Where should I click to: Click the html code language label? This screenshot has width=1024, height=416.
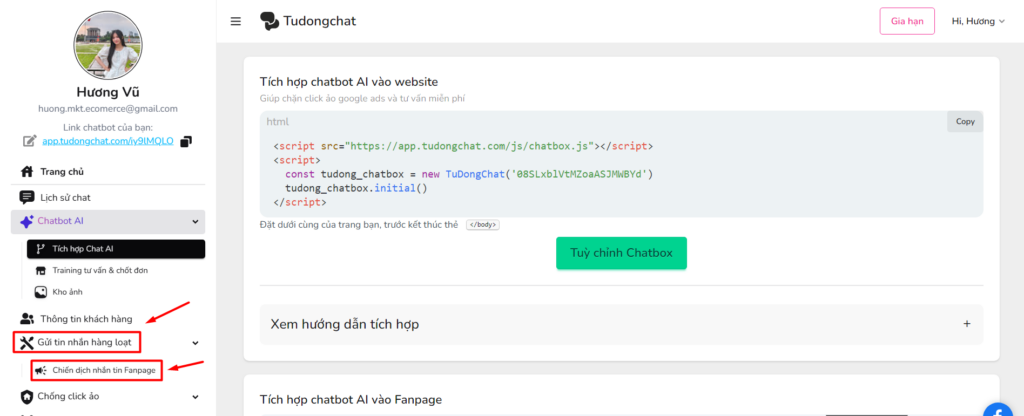(x=278, y=121)
